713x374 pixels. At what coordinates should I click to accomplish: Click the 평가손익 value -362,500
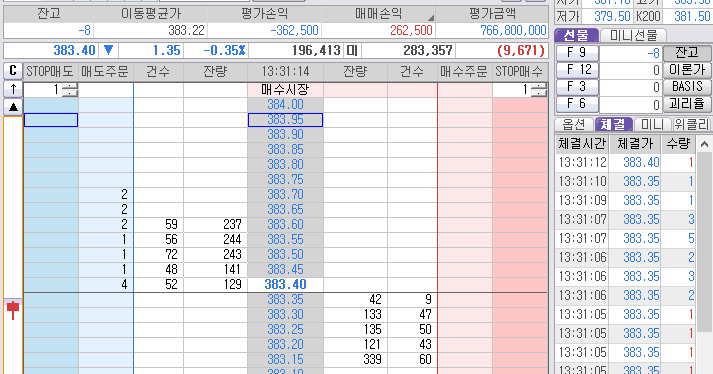pyautogui.click(x=294, y=30)
